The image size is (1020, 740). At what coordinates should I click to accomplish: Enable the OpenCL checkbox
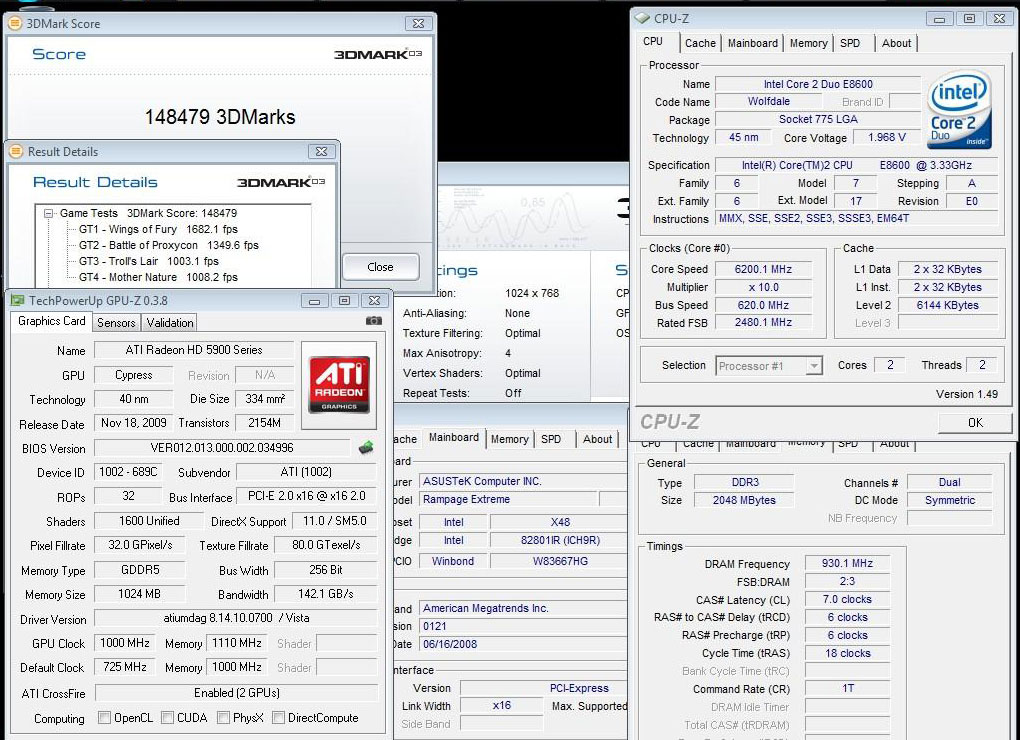(104, 718)
